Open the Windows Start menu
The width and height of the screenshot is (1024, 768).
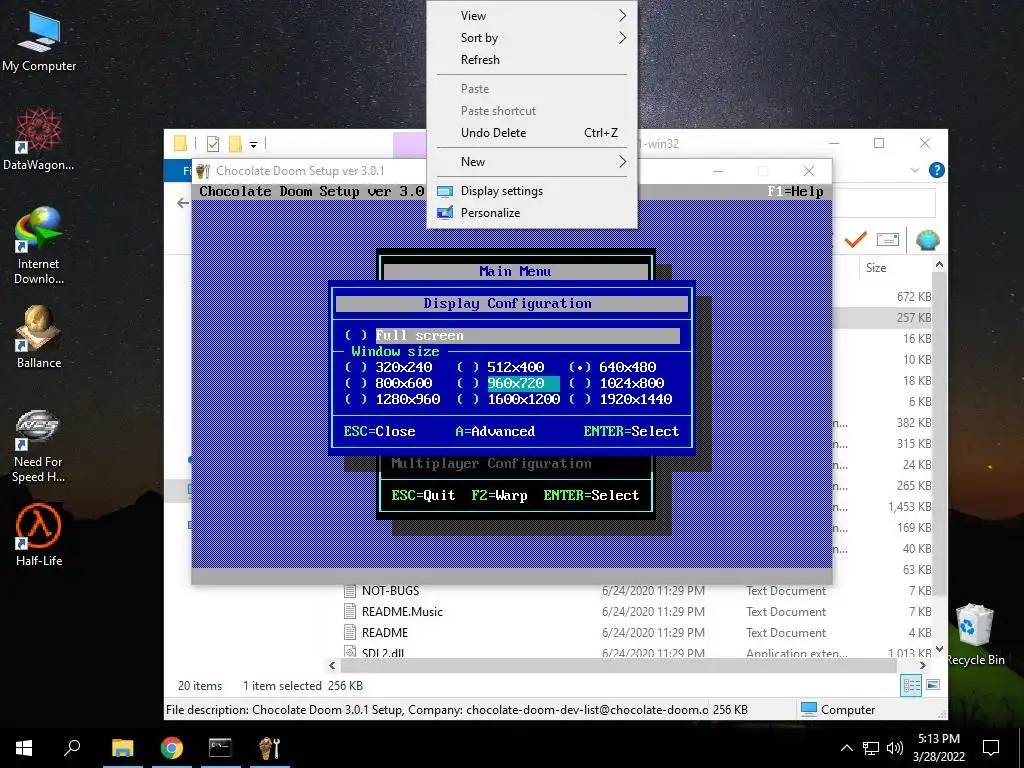coord(24,748)
